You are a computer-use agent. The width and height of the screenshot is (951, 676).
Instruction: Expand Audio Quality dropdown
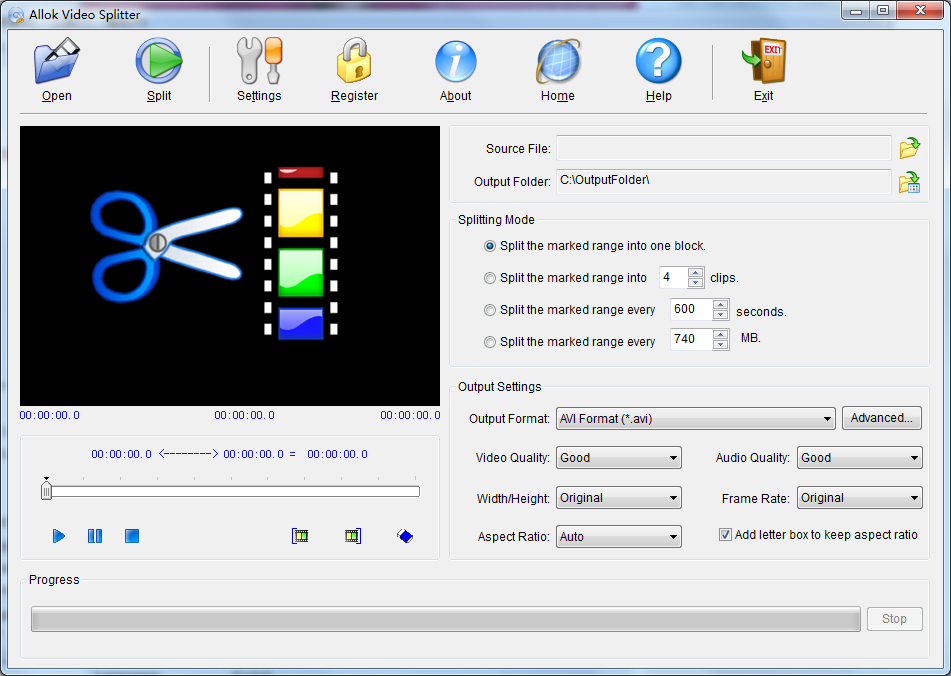click(859, 458)
